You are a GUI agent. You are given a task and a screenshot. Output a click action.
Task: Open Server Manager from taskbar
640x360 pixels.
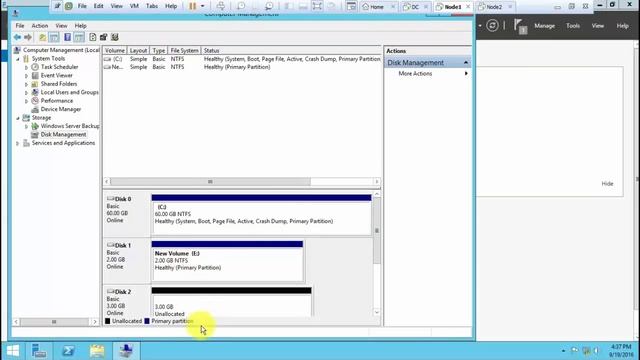click(39, 351)
